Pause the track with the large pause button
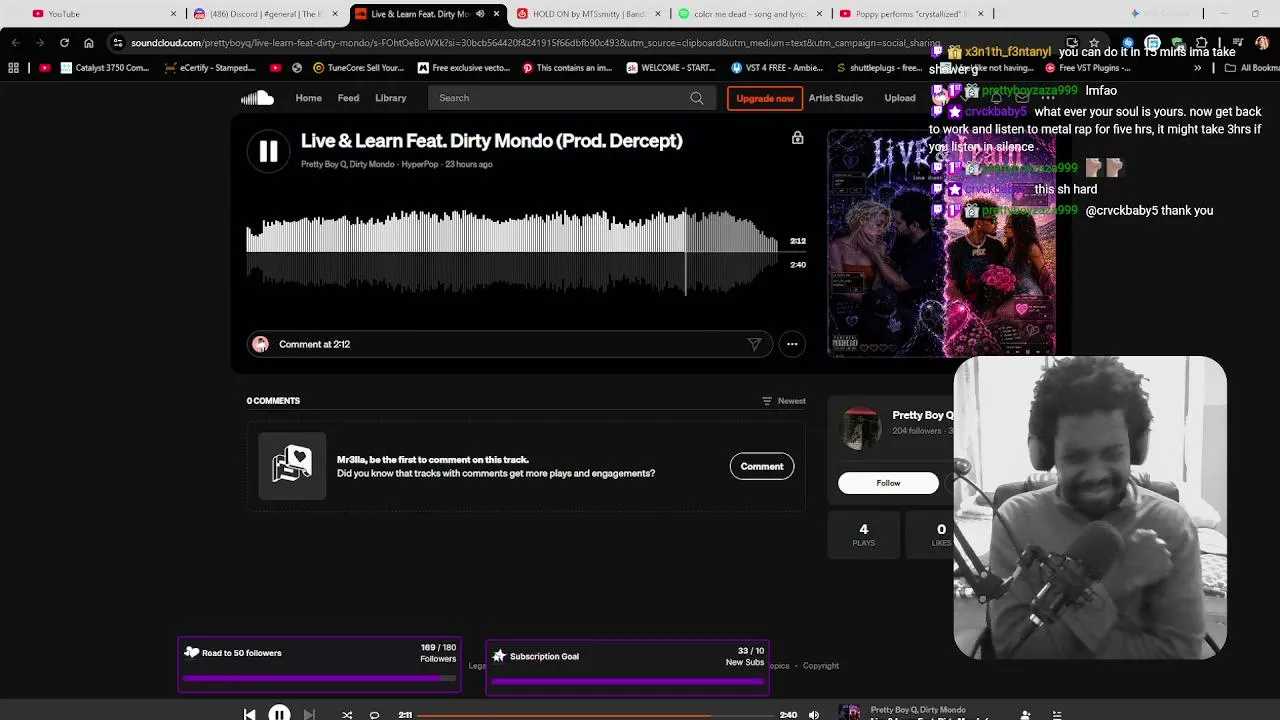Image resolution: width=1280 pixels, height=720 pixels. point(268,151)
